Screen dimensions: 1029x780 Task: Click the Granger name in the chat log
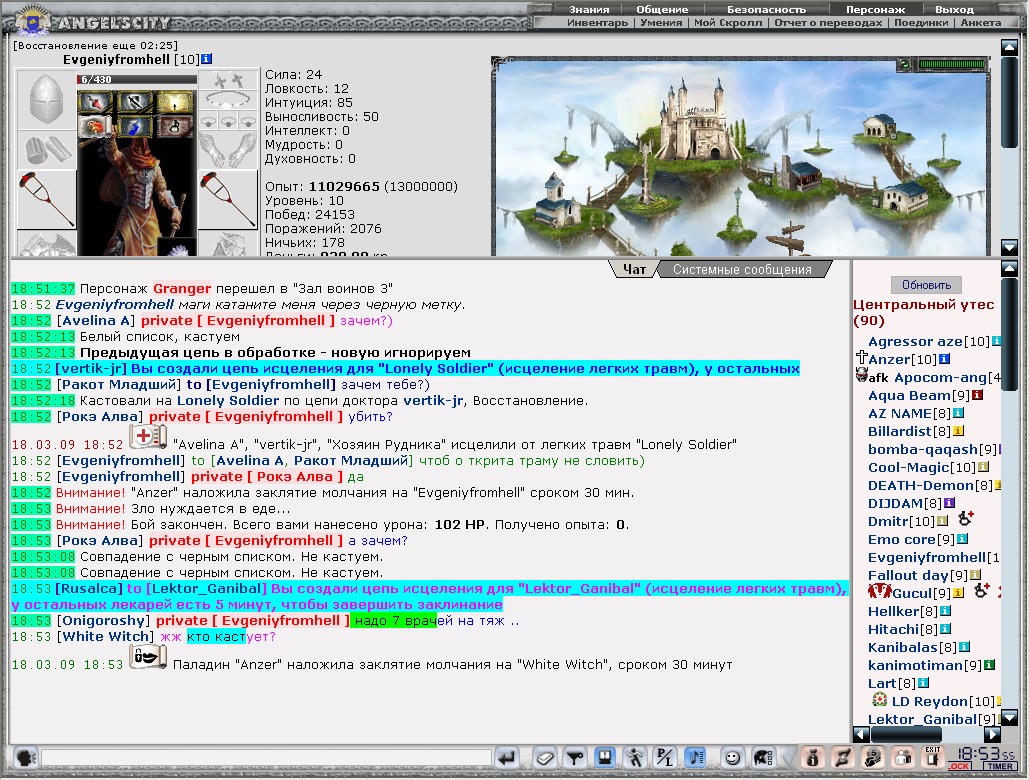click(x=182, y=289)
